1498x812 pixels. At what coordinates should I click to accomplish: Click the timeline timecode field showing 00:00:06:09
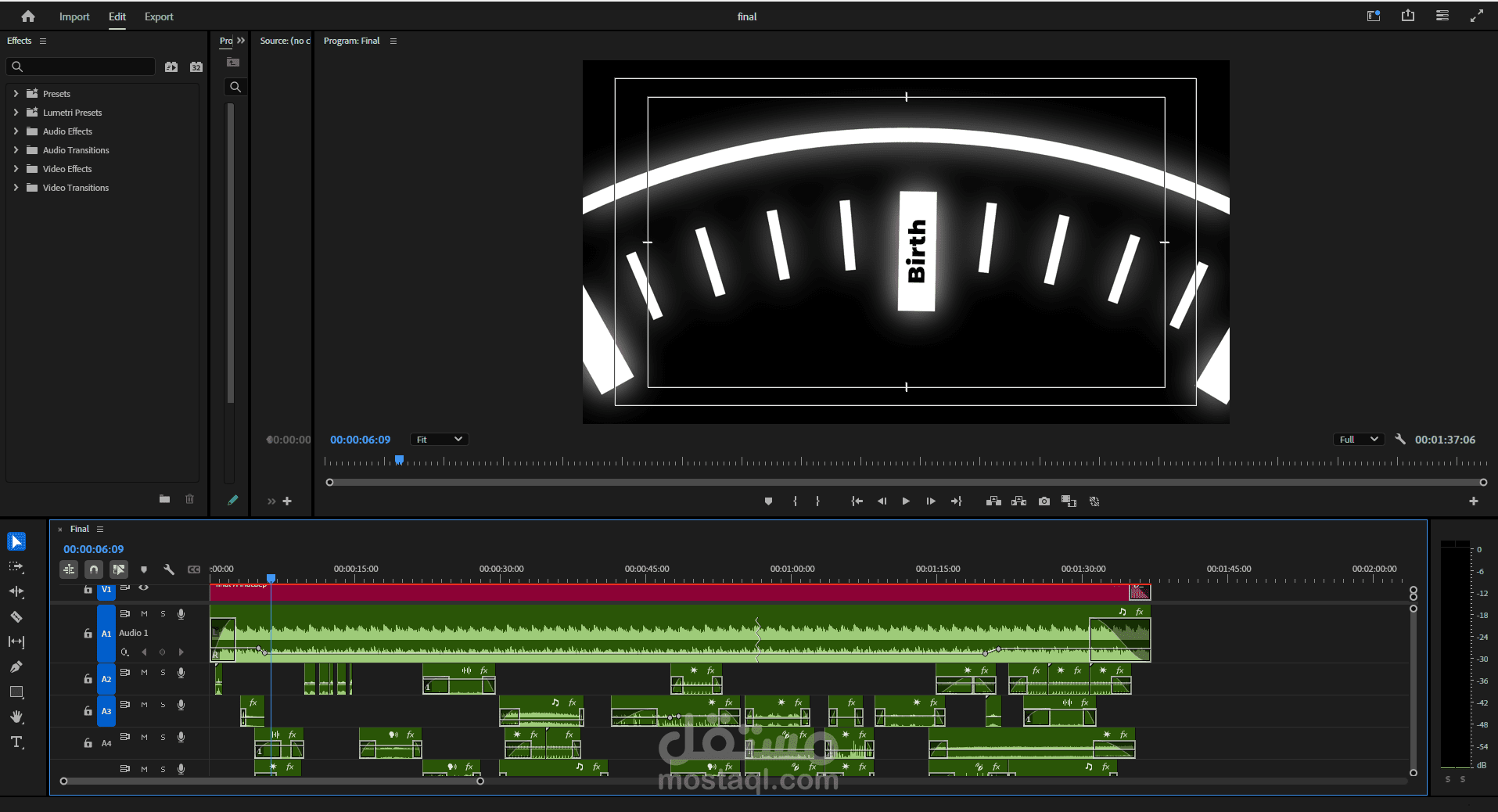[x=93, y=548]
